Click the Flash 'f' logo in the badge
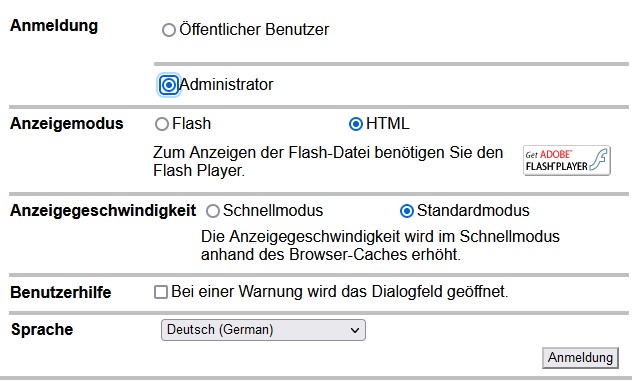 click(x=599, y=160)
